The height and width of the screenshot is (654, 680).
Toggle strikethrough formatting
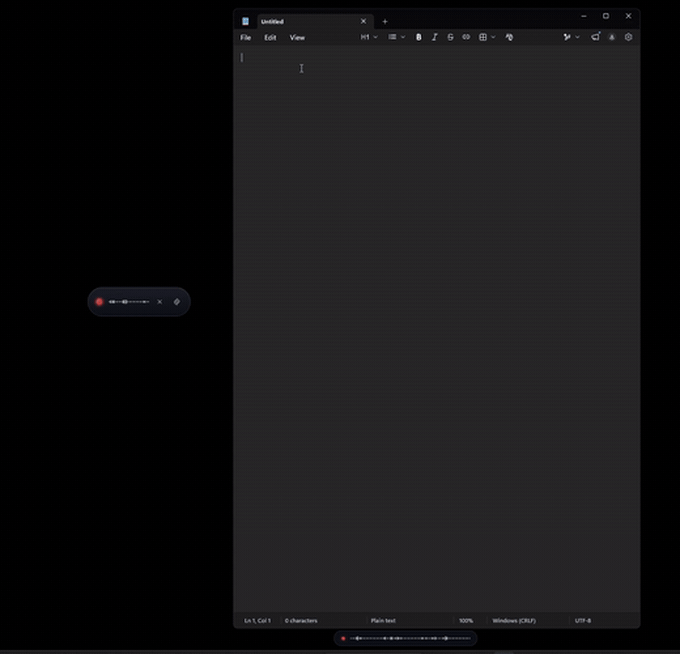[x=450, y=37]
